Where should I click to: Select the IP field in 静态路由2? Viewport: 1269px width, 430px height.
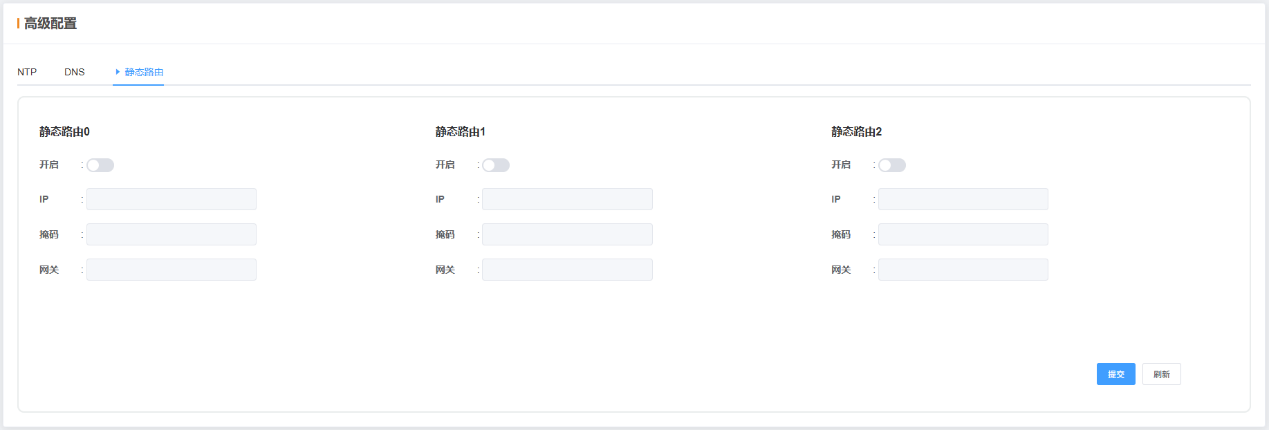tap(963, 199)
